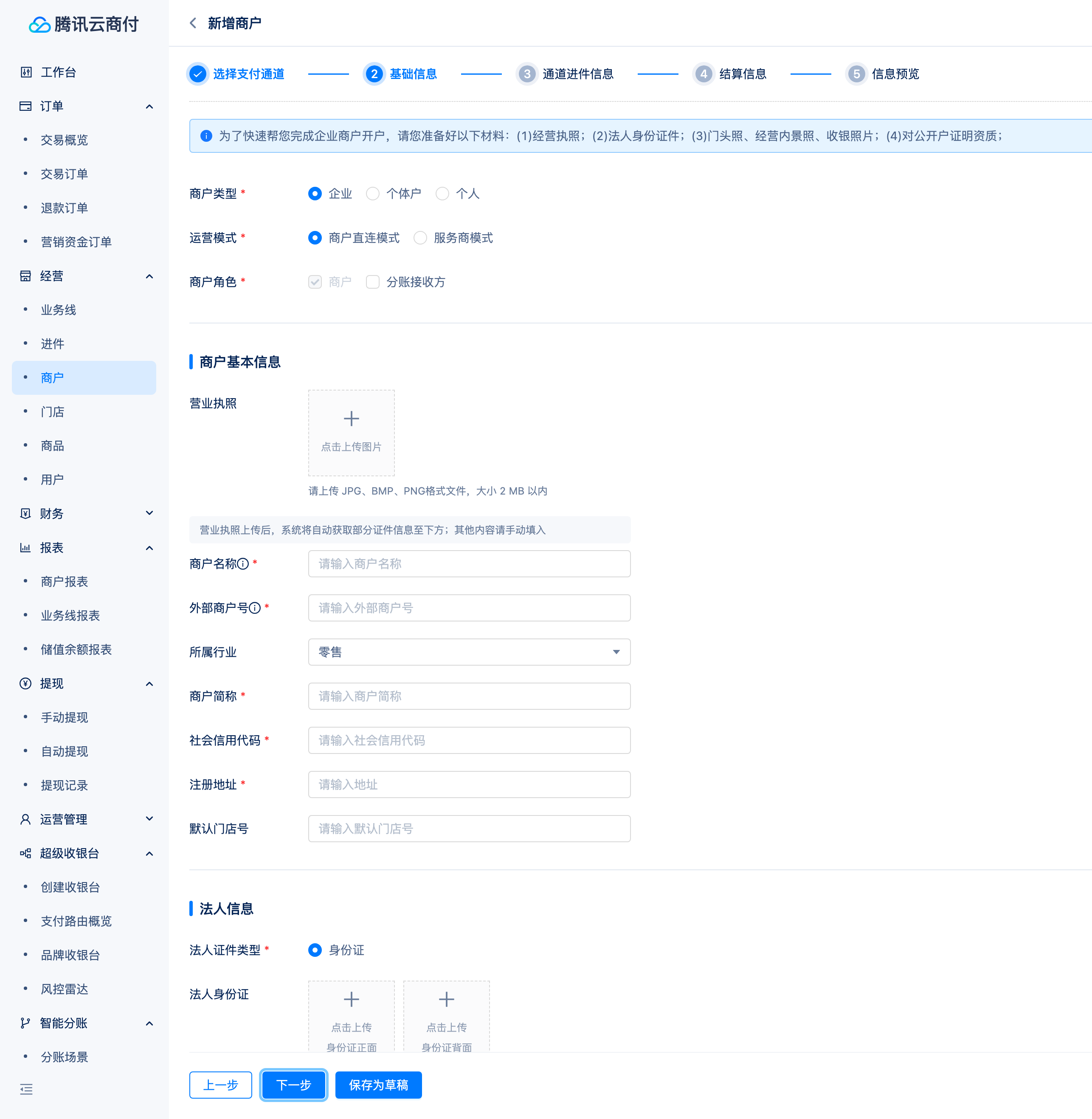Click the info icon next to 商户名称
The image size is (1092, 1119).
point(243,564)
